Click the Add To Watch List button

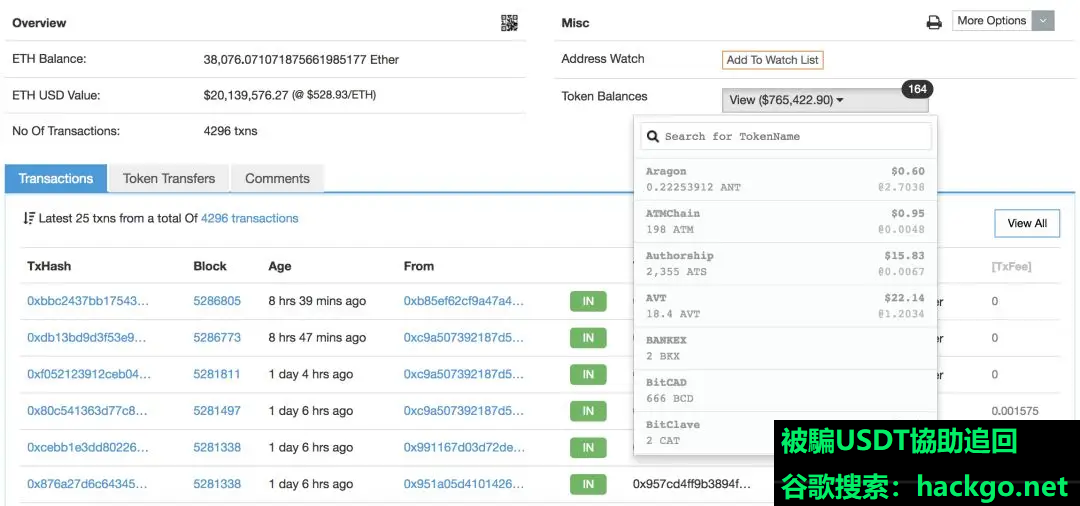click(772, 60)
